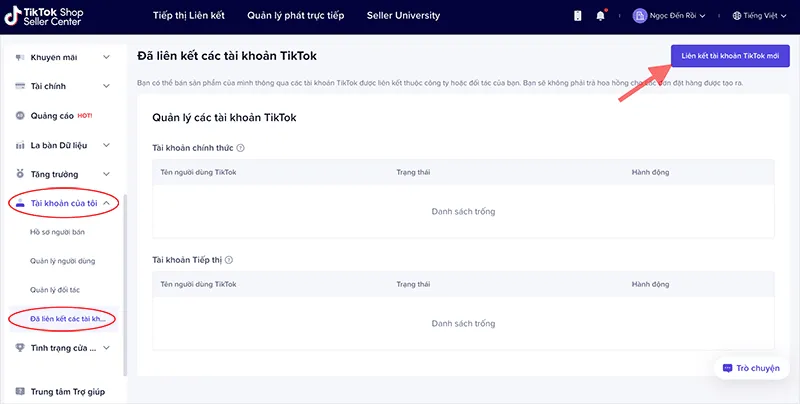800x404 pixels.
Task: Click the chat bubble icon in Trò chuyện
Action: click(x=728, y=368)
